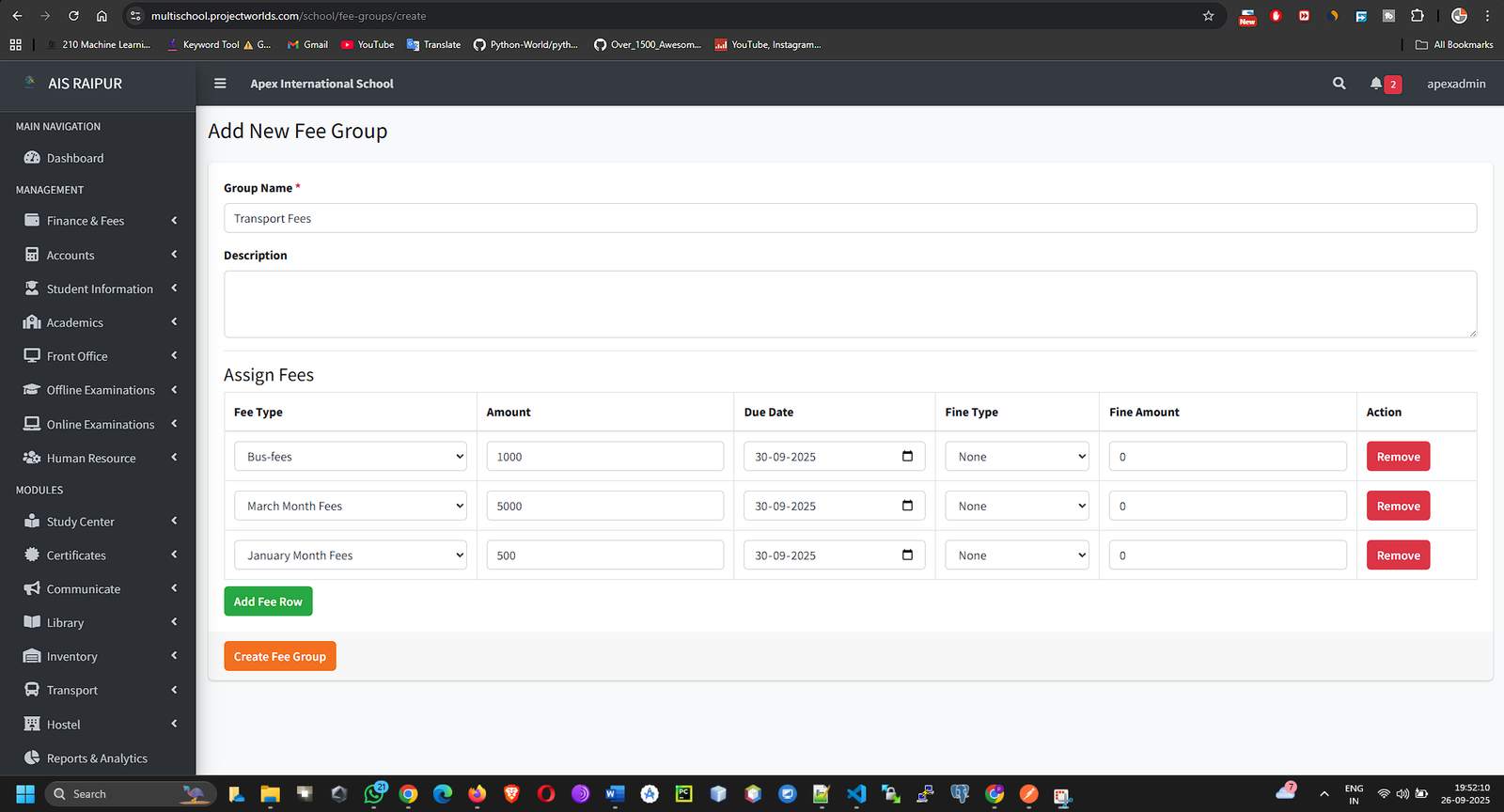Click the browser reload icon

click(73, 16)
